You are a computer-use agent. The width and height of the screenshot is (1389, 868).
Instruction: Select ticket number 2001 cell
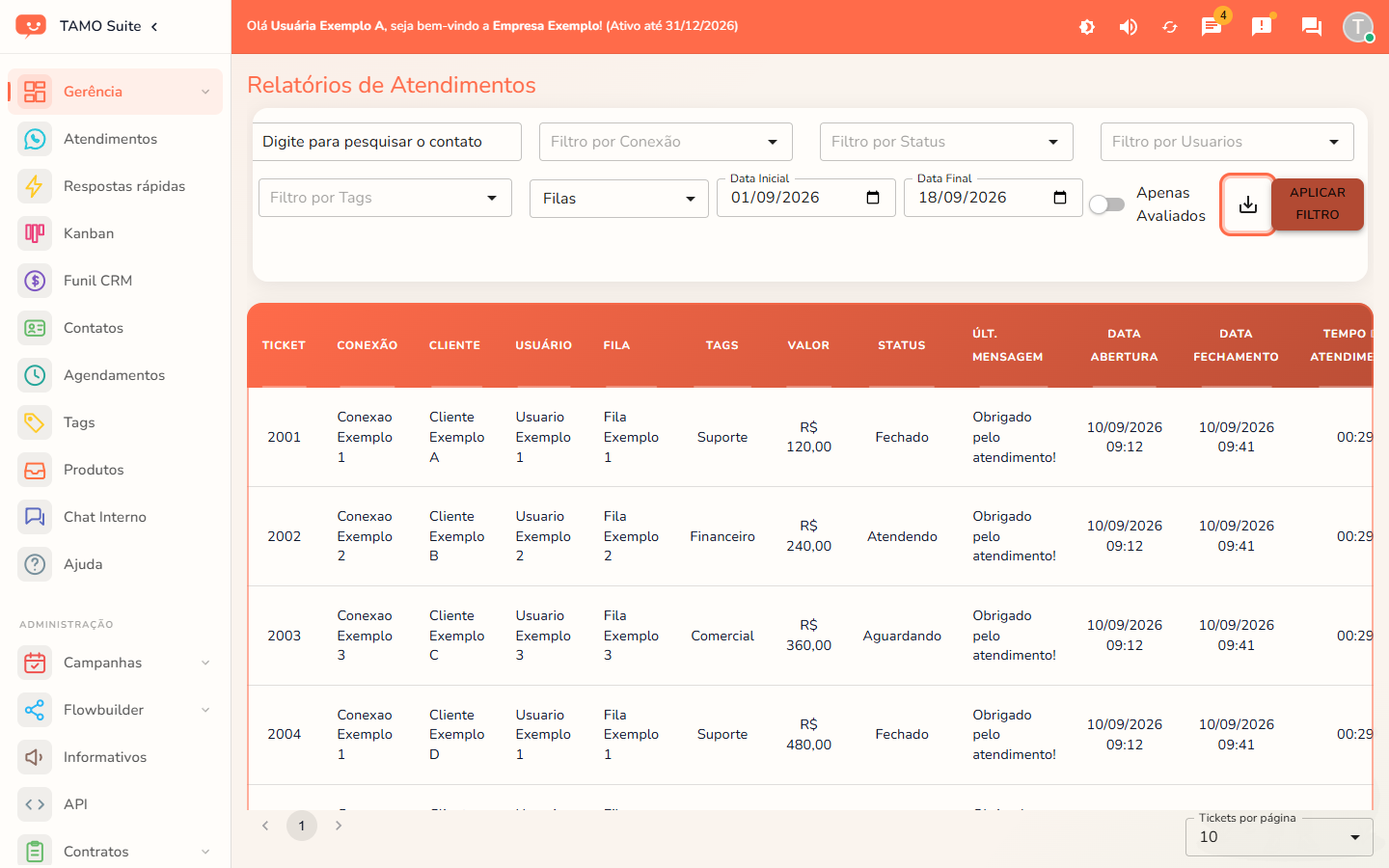click(x=285, y=438)
